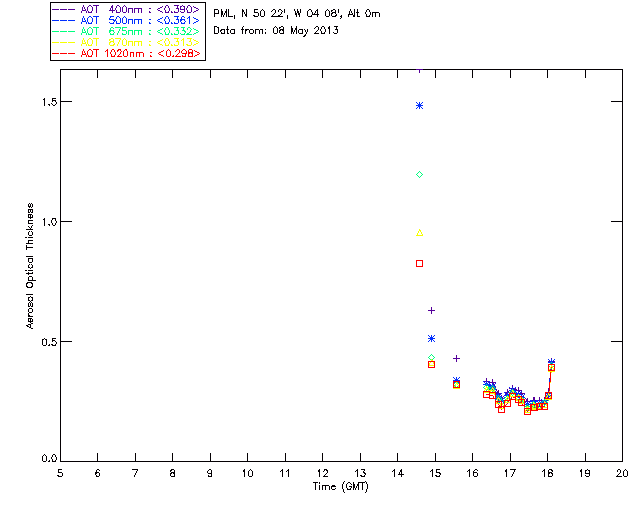The height and width of the screenshot is (512, 640).
Task: Click the x-axis tick label 11
Action: pyautogui.click(x=285, y=474)
